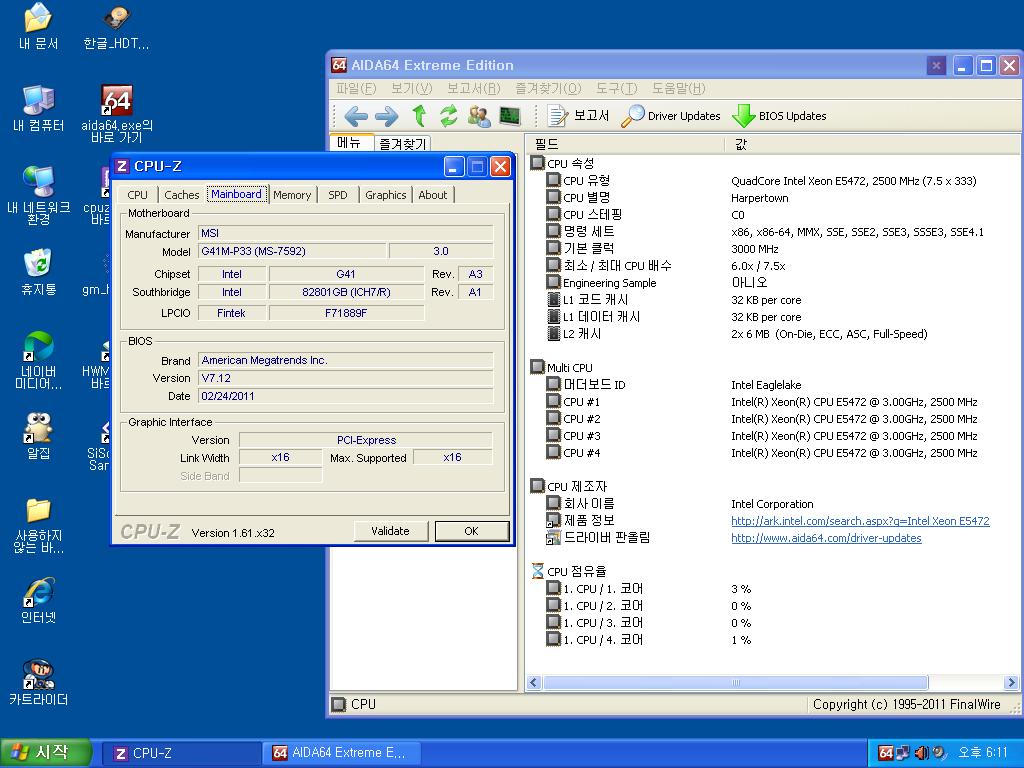Switch to the 메뉴 tab in AIDA64
The image size is (1024, 768).
(x=351, y=142)
